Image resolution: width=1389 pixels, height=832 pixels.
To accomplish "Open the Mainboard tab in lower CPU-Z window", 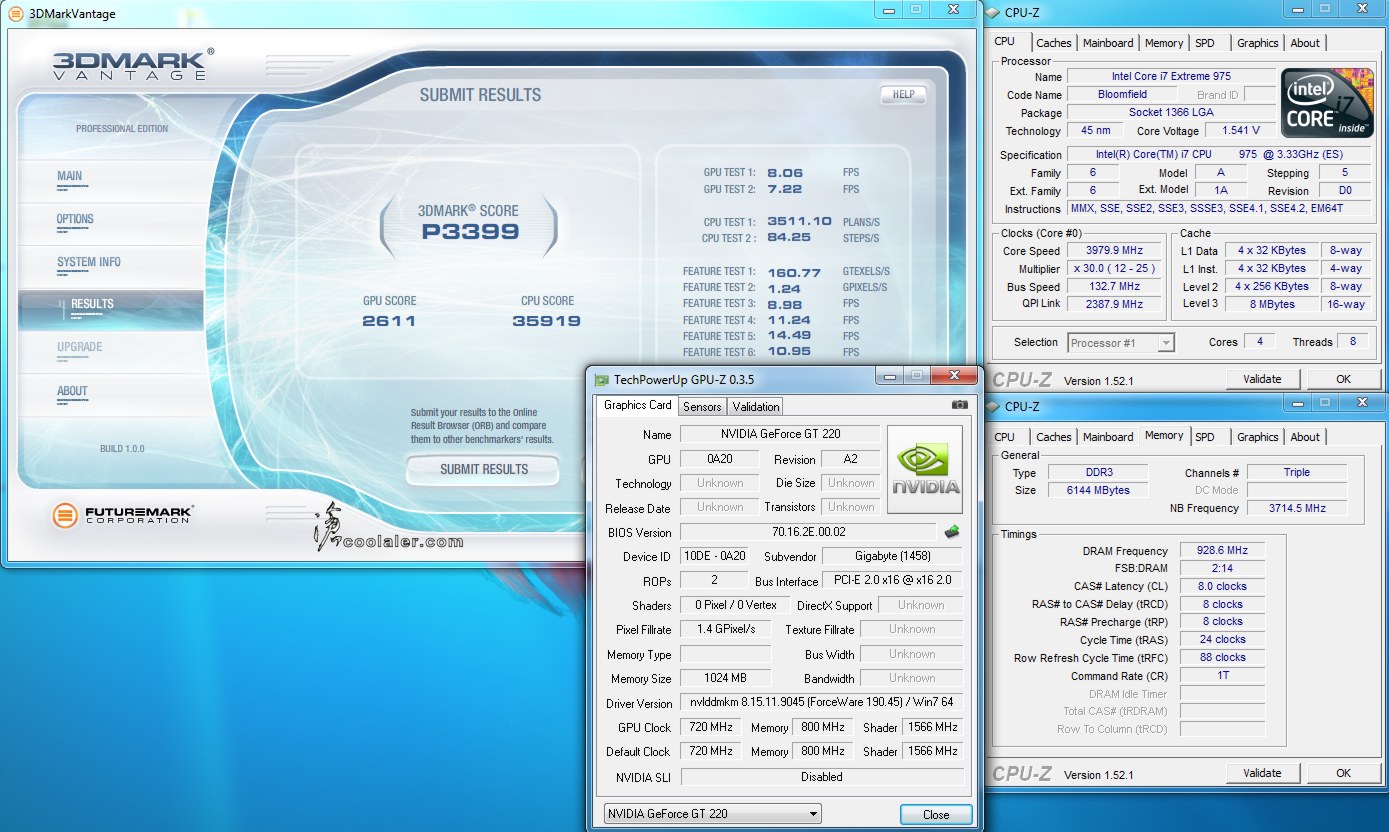I will [x=1108, y=437].
